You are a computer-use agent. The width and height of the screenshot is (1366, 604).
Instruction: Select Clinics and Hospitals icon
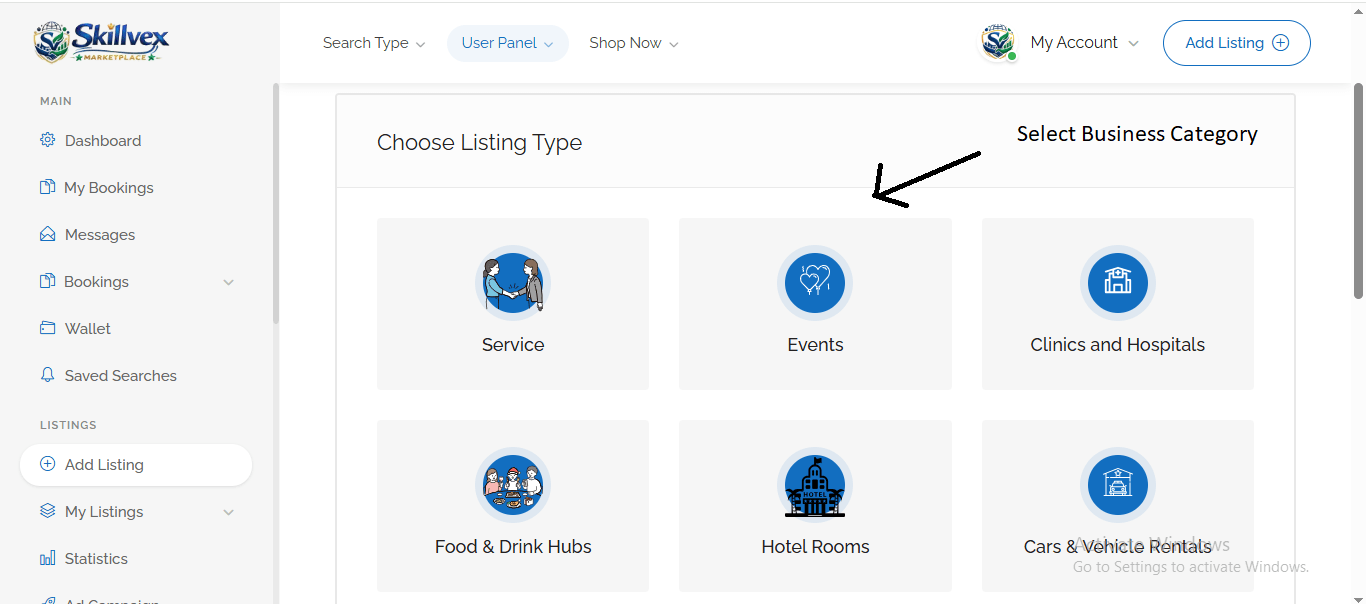(1117, 283)
